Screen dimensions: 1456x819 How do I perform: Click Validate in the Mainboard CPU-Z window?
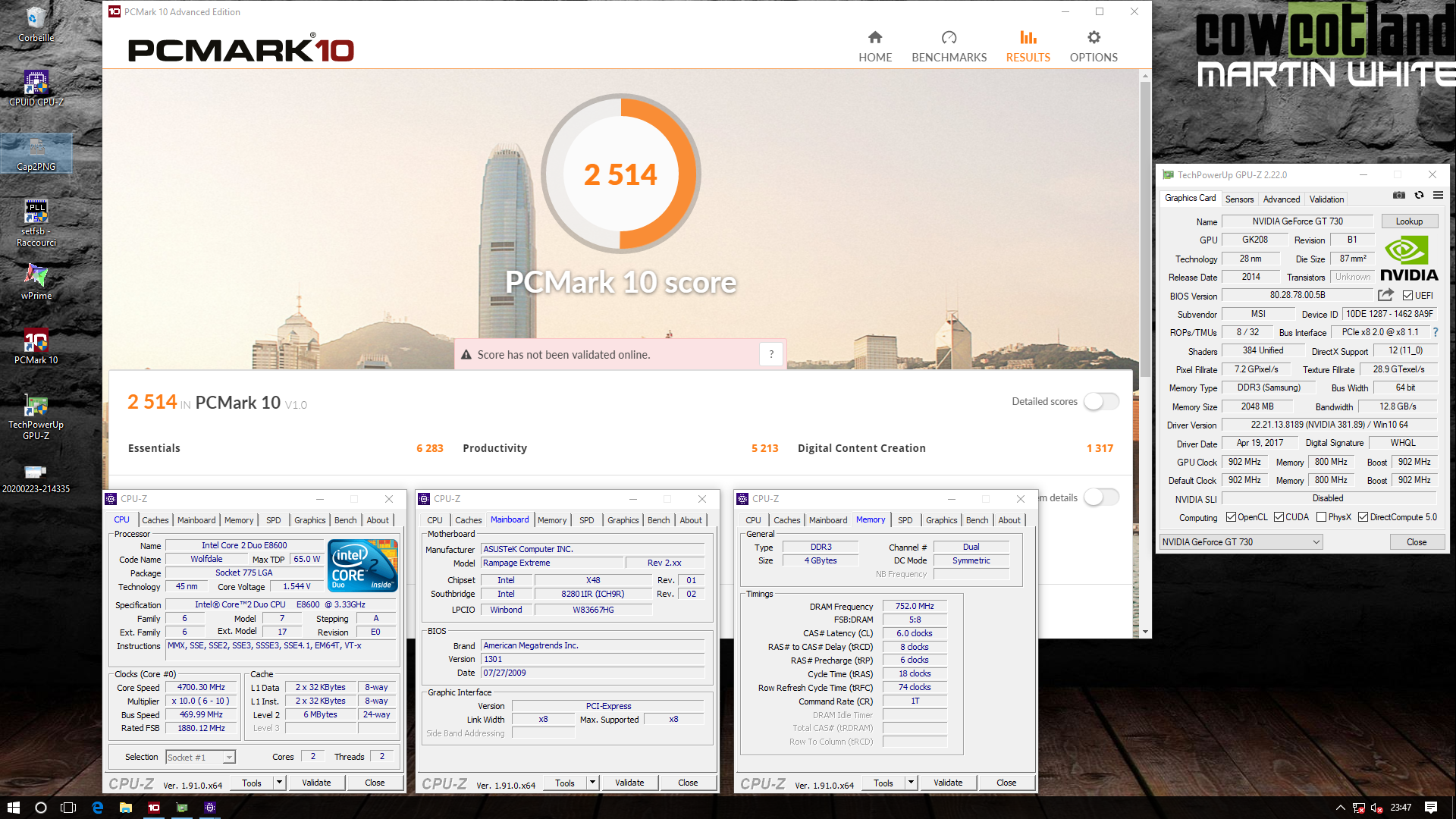point(629,783)
